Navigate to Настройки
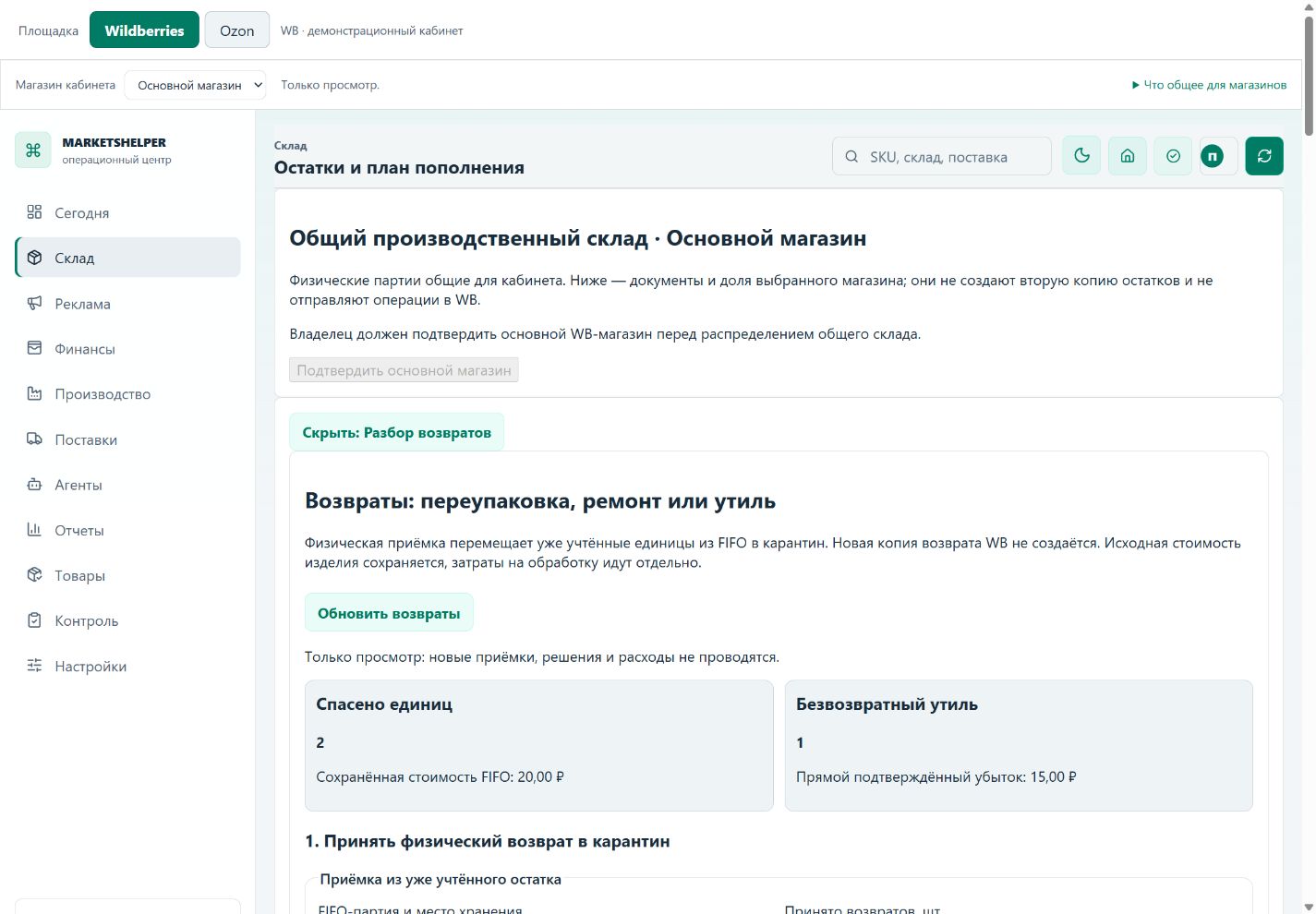Screen dimensions: 1316x914 127,666
